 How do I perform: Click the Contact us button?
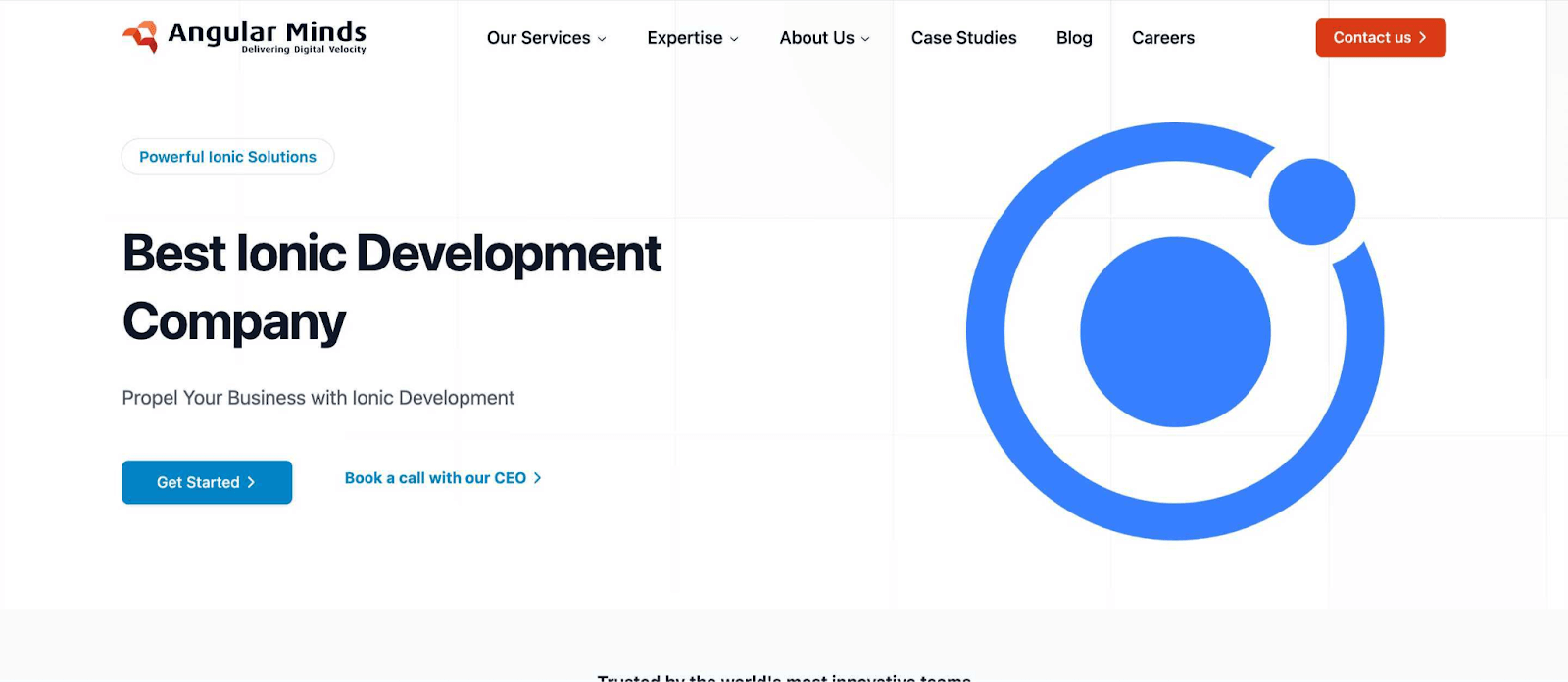click(x=1380, y=37)
